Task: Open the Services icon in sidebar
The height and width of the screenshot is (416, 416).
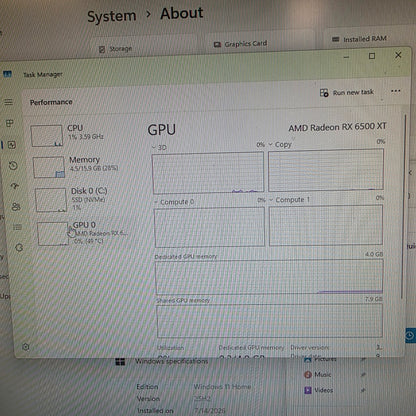Action: pos(19,247)
